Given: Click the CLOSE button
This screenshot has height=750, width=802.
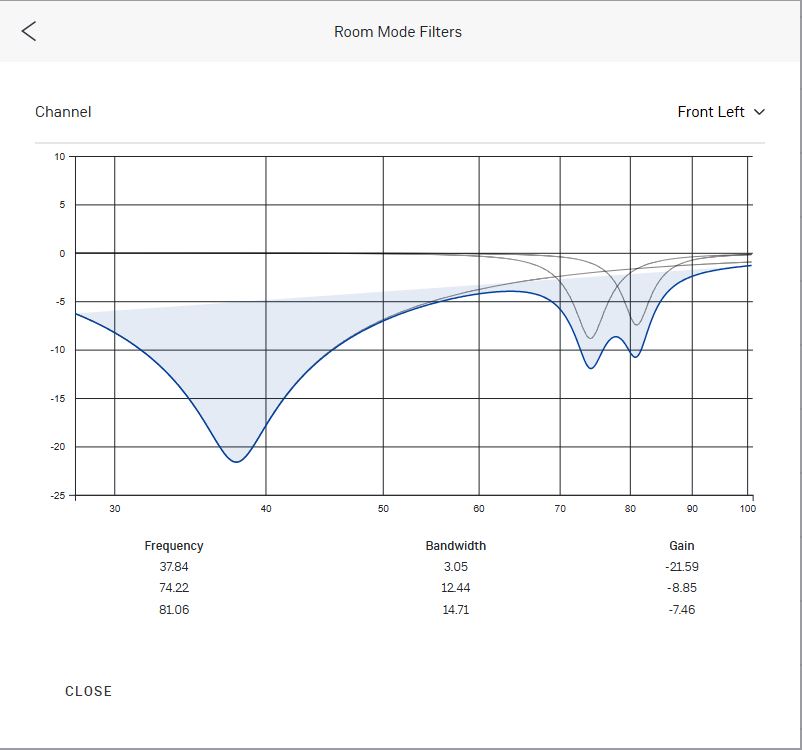Looking at the screenshot, I should point(88,691).
